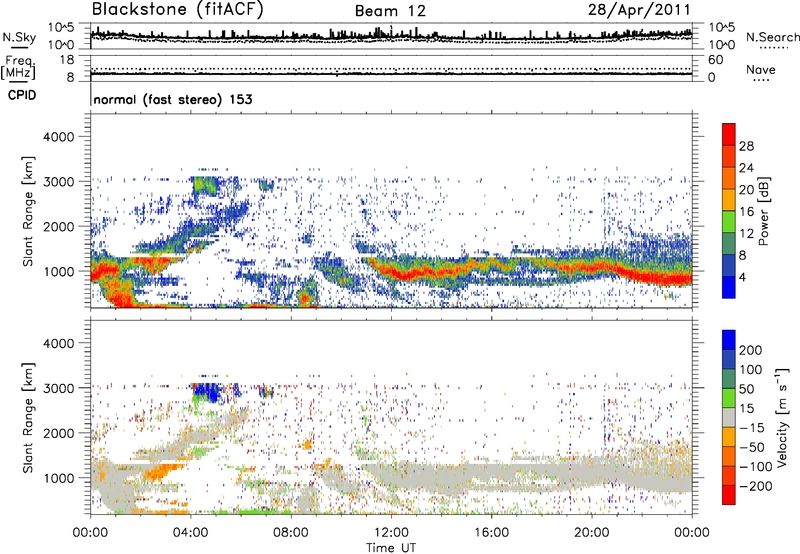Click the orange velocity patch near 03:00
The image size is (800, 554).
[x=162, y=472]
